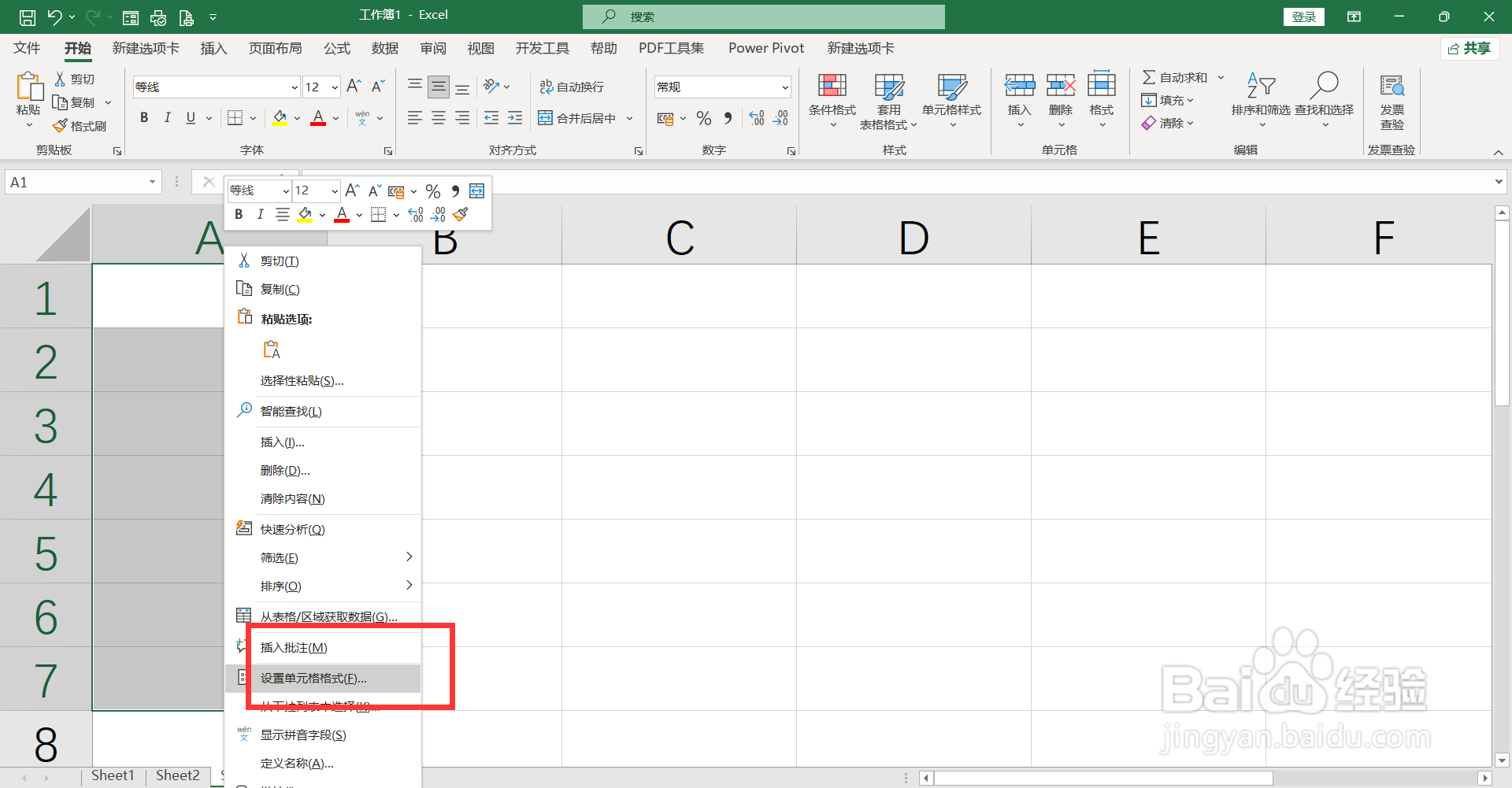Toggle Underline in the ribbon font group

[x=191, y=118]
